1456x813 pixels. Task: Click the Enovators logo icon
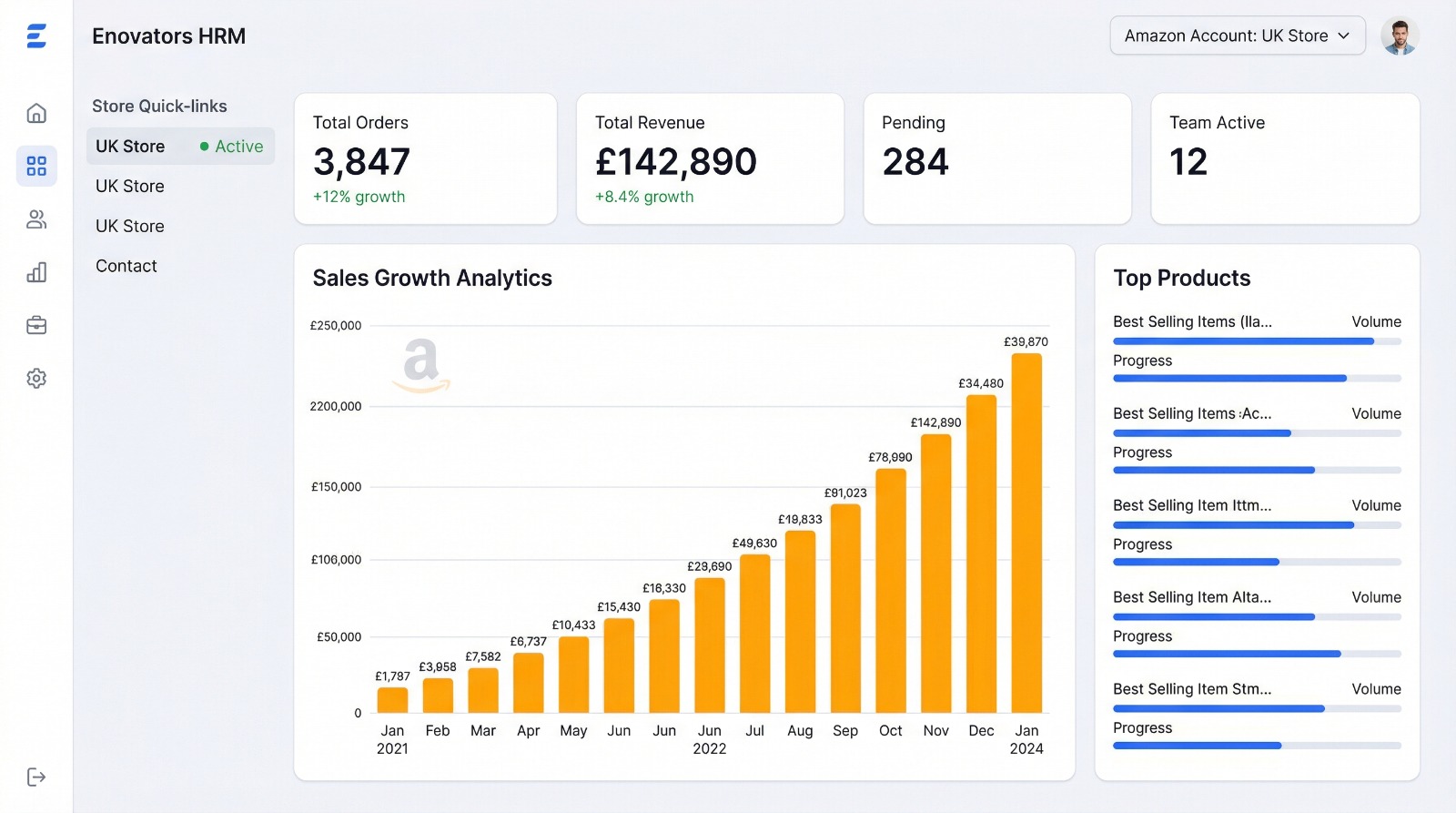click(36, 36)
